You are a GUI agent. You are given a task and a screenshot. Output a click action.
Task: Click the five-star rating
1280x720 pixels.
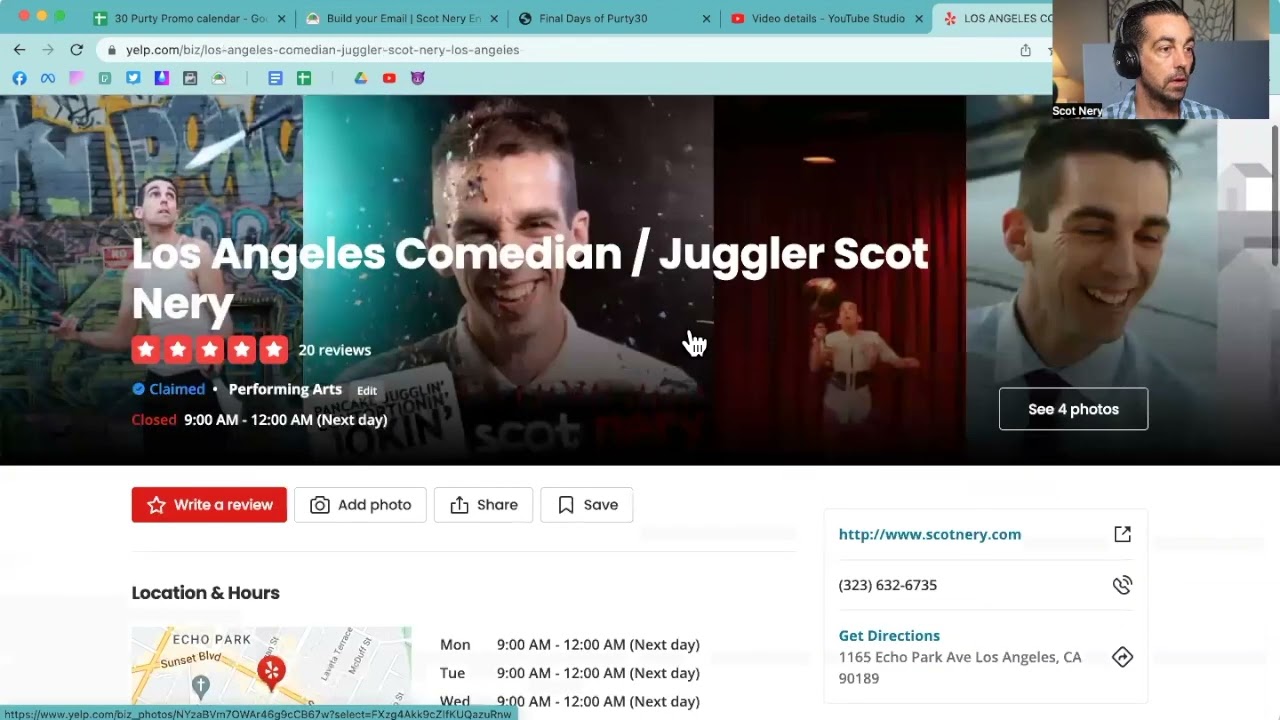(x=210, y=350)
